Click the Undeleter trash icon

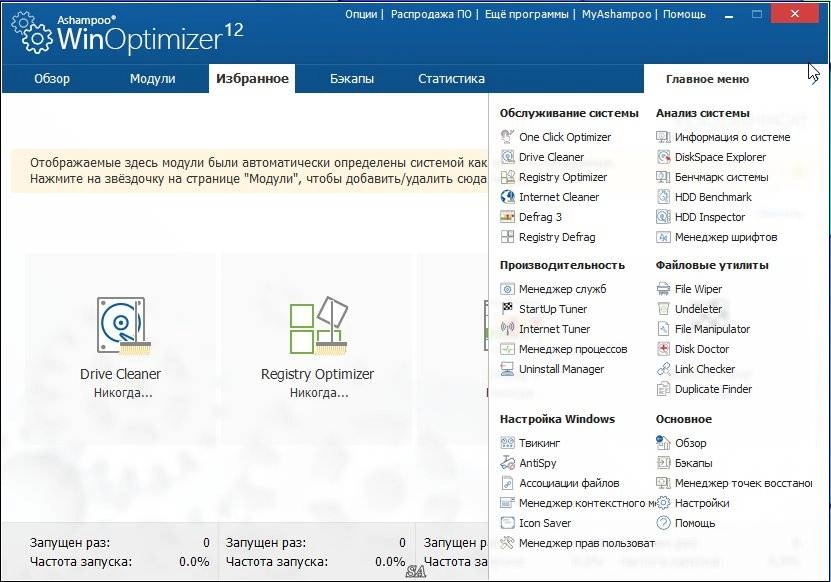[x=663, y=308]
